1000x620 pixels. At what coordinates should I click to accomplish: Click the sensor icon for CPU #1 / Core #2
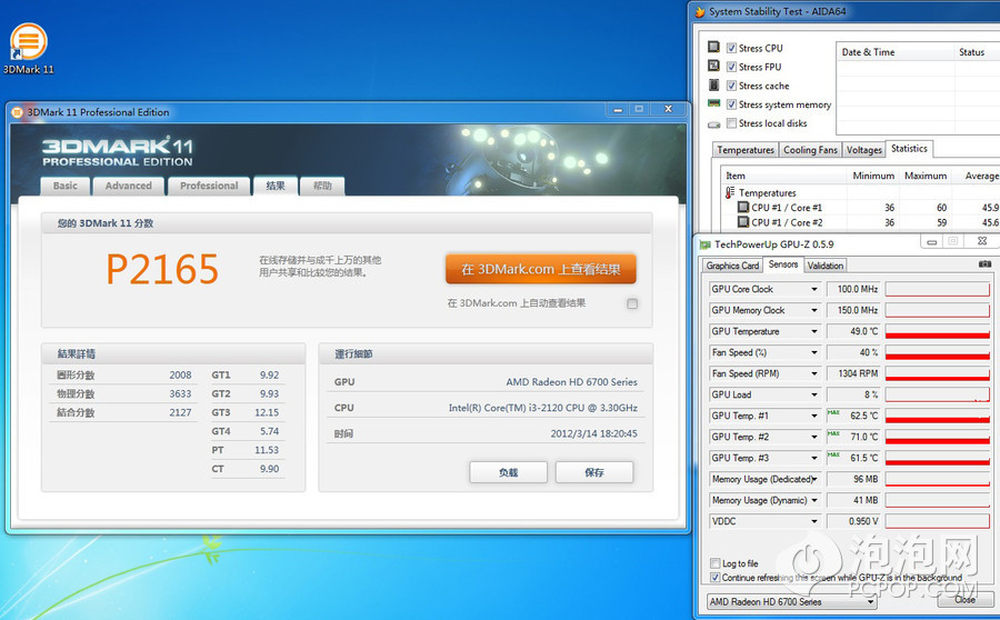click(743, 222)
